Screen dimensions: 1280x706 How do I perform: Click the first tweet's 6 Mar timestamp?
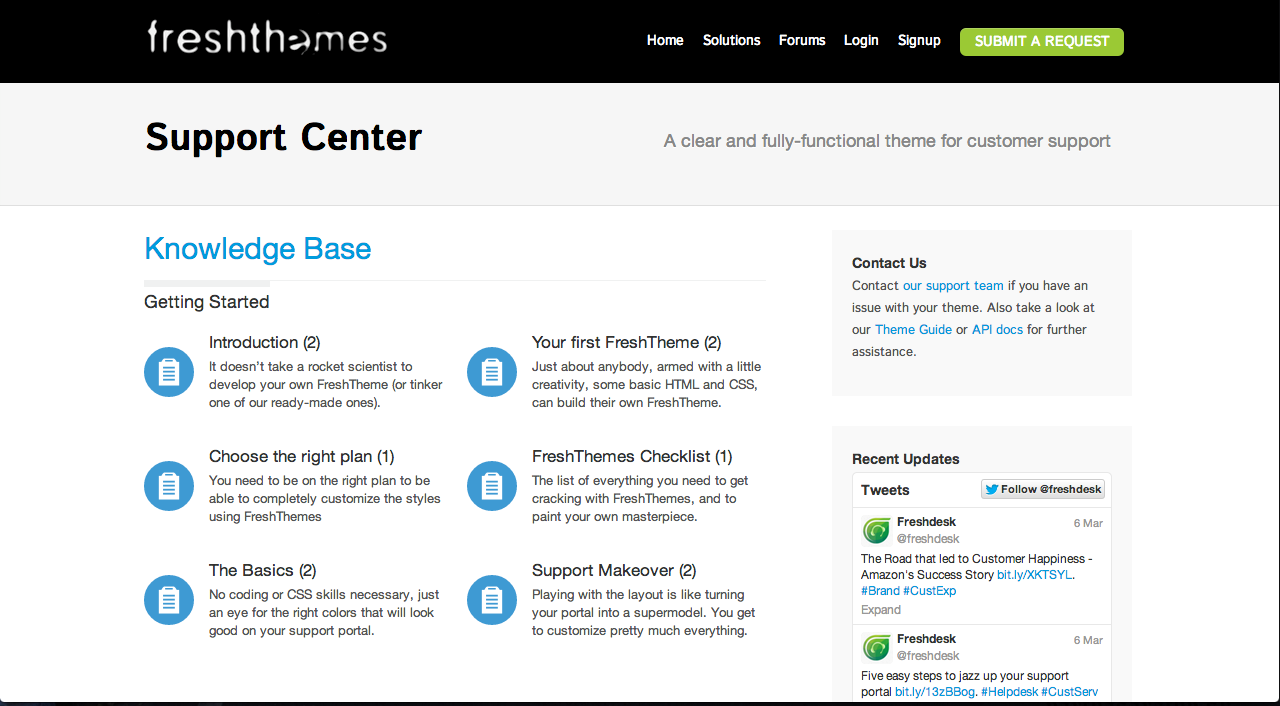[x=1088, y=523]
